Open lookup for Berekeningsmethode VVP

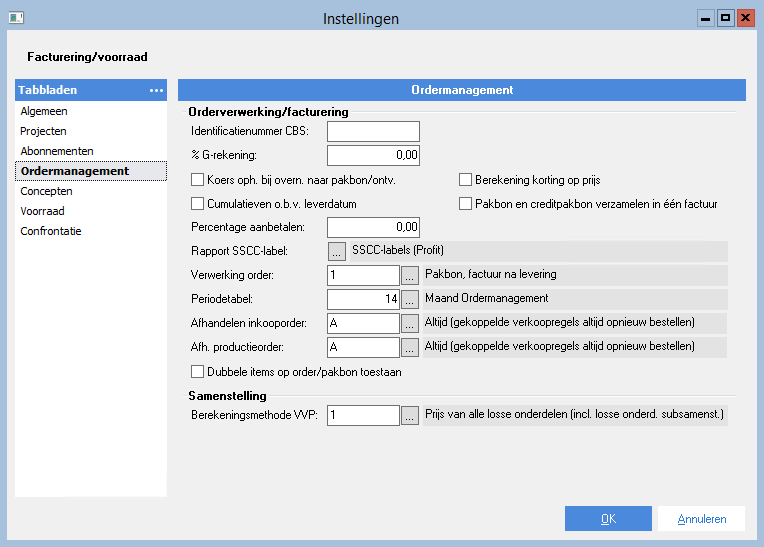pyautogui.click(x=410, y=415)
